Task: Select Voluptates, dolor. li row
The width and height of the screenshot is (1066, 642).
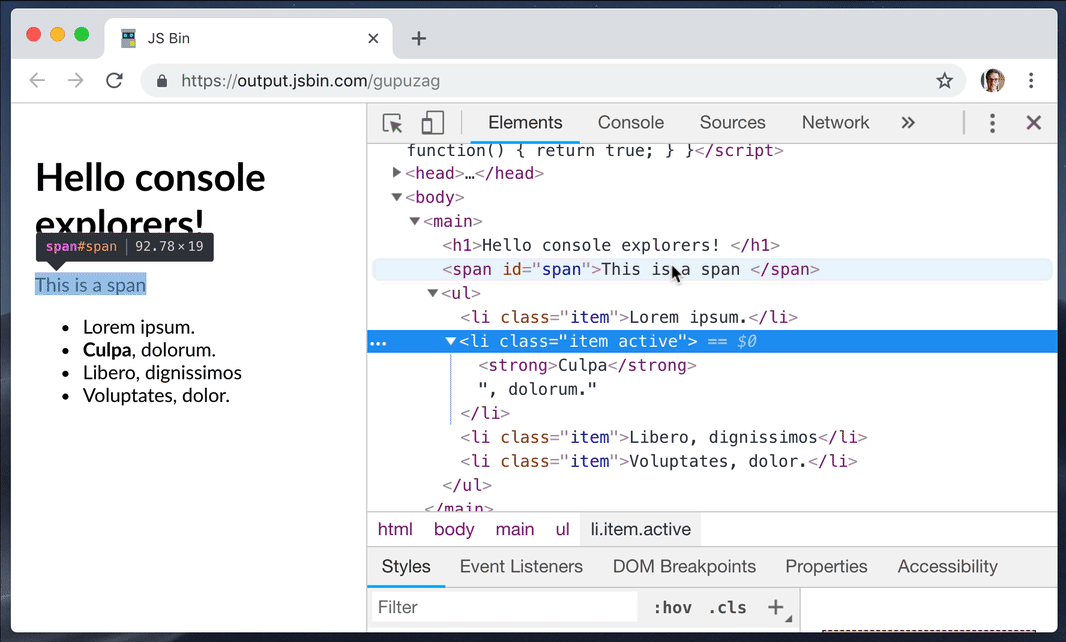Action: click(711, 462)
